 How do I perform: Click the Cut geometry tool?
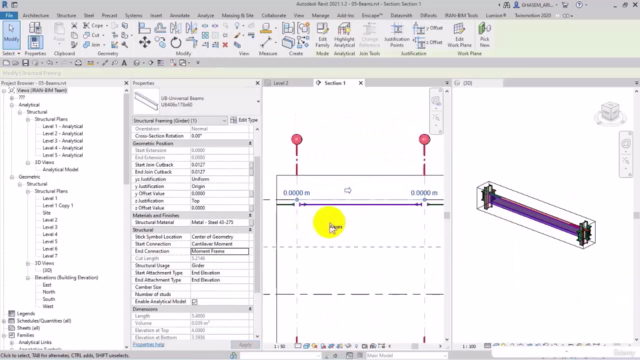click(x=92, y=35)
